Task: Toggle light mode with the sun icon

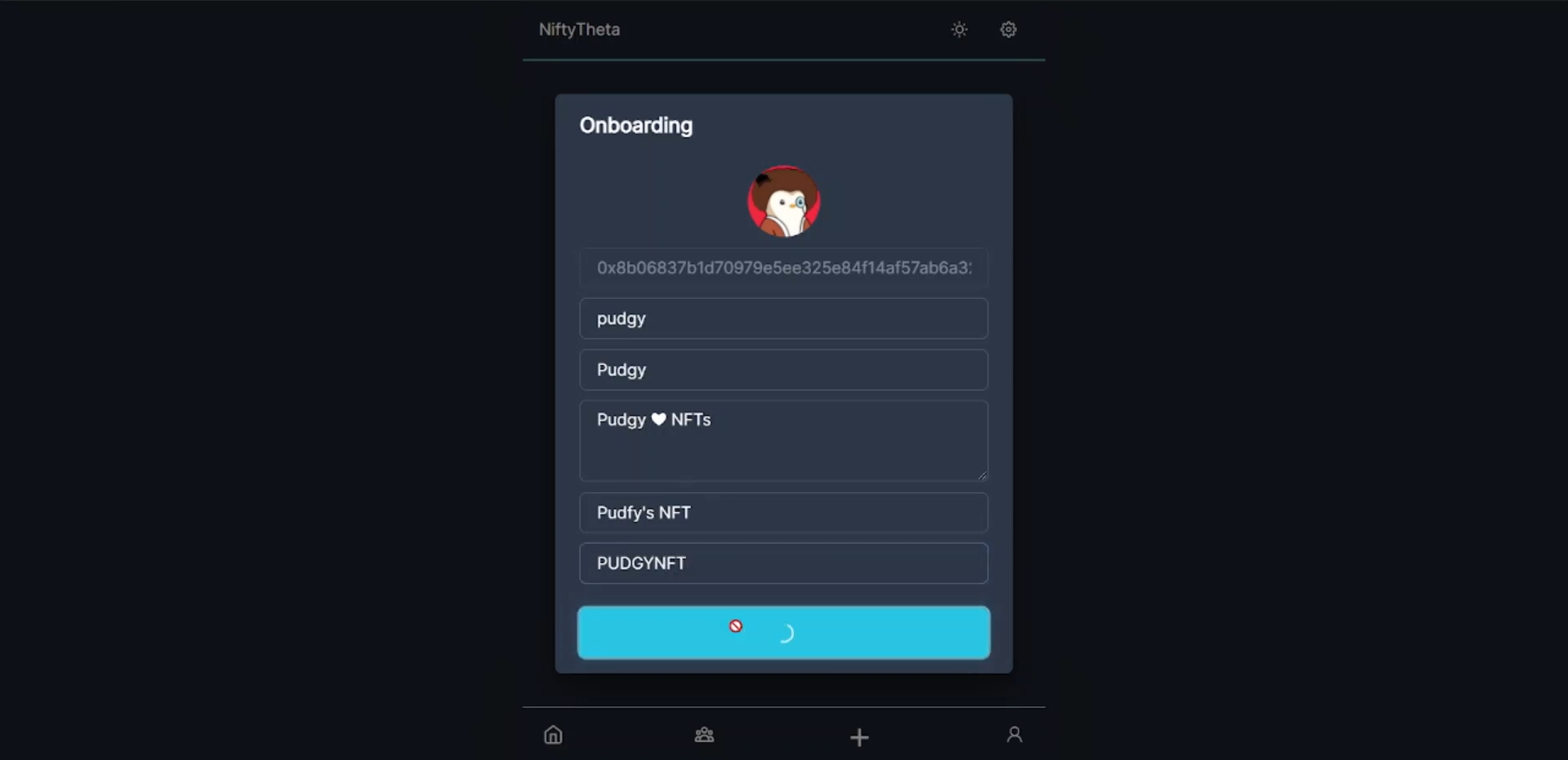Action: point(960,29)
